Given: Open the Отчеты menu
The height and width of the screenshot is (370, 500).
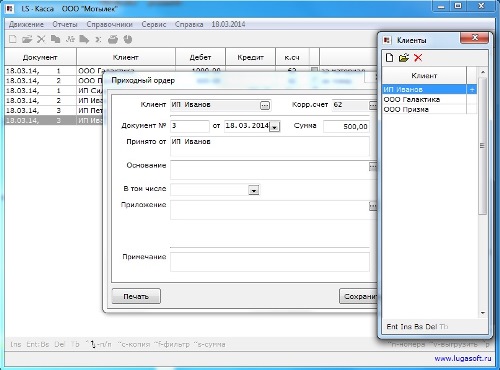Looking at the screenshot, I should click(65, 24).
